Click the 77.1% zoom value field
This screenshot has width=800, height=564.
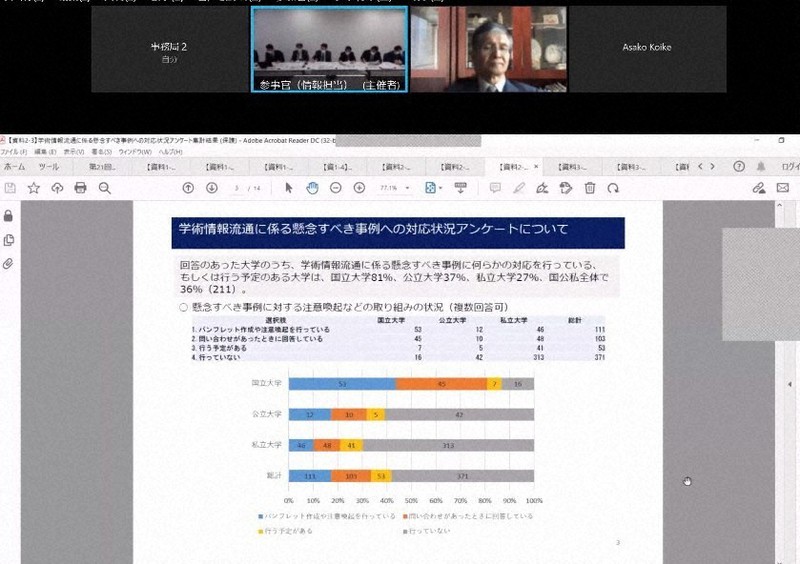[x=389, y=188]
